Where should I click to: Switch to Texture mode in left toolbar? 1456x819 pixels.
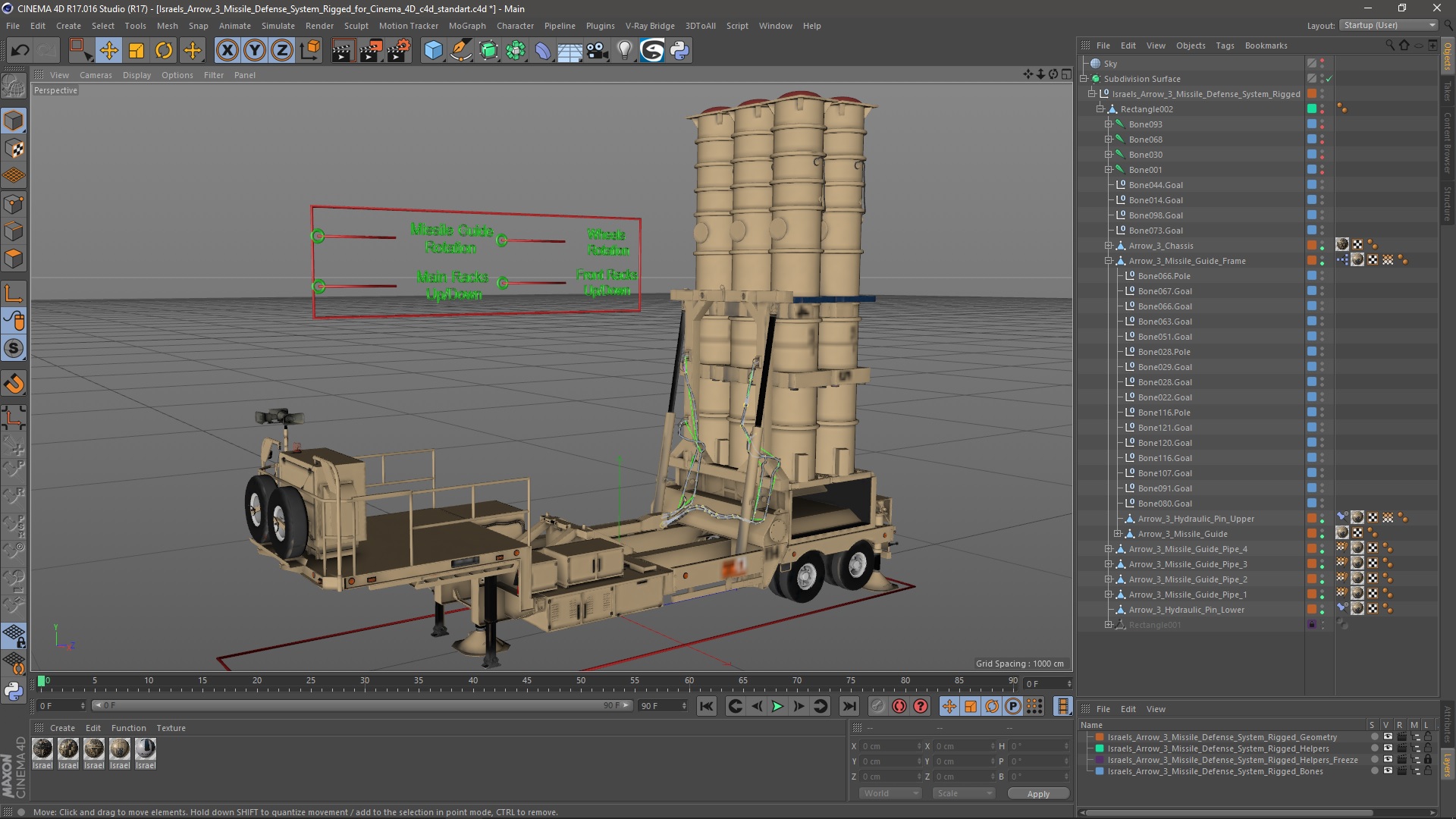click(x=14, y=149)
